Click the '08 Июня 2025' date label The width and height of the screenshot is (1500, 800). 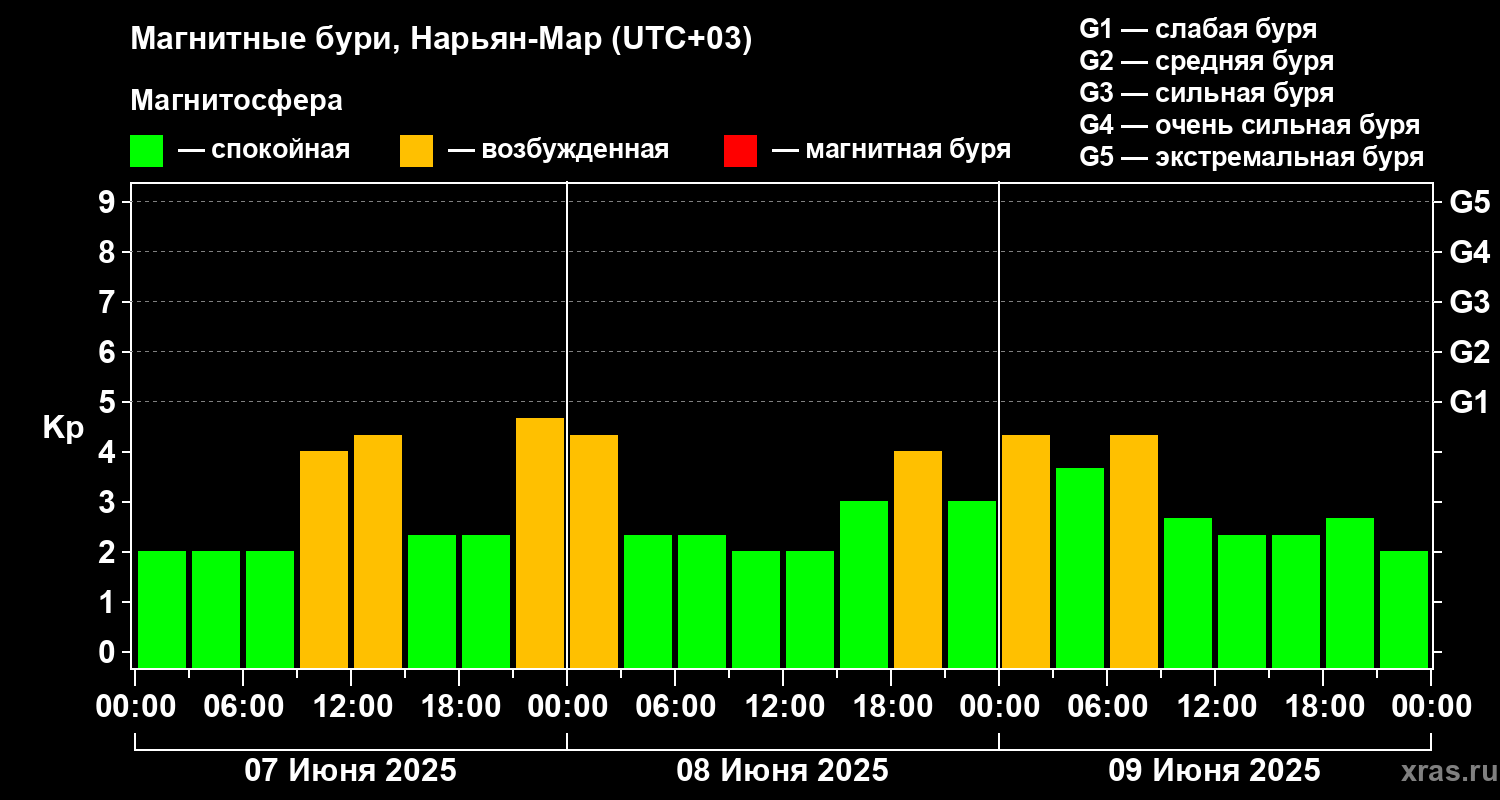782,771
